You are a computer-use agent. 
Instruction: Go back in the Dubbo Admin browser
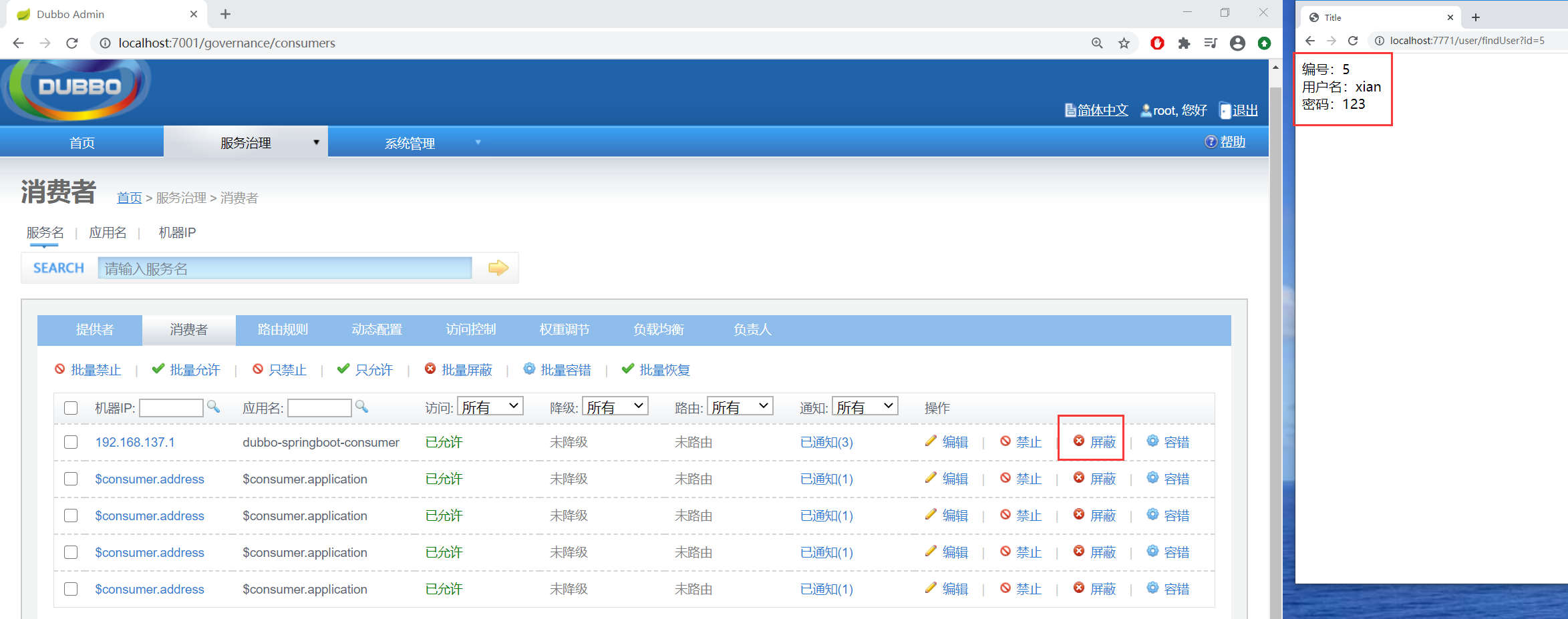coord(19,43)
